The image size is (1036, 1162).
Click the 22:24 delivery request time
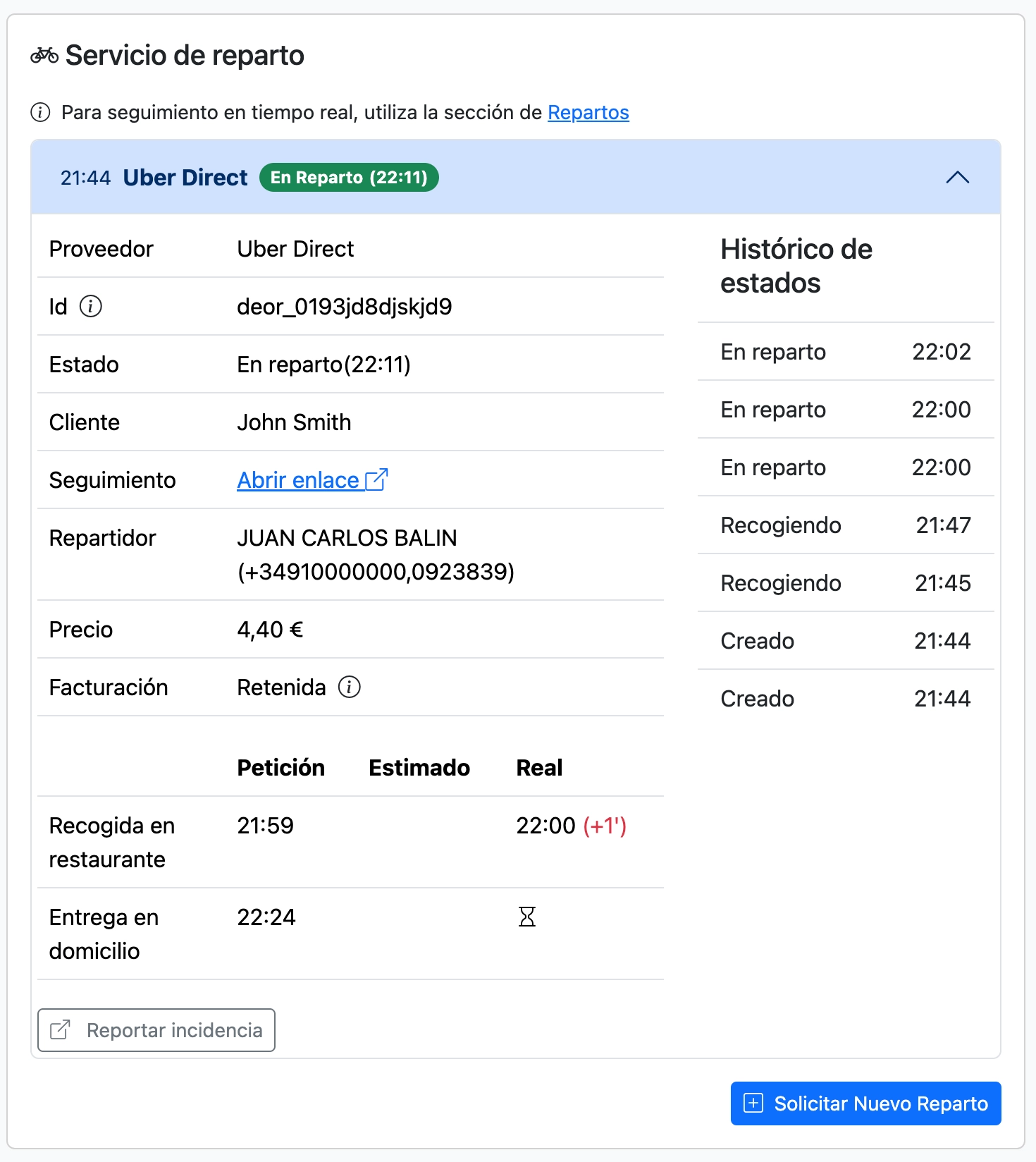[x=266, y=917]
